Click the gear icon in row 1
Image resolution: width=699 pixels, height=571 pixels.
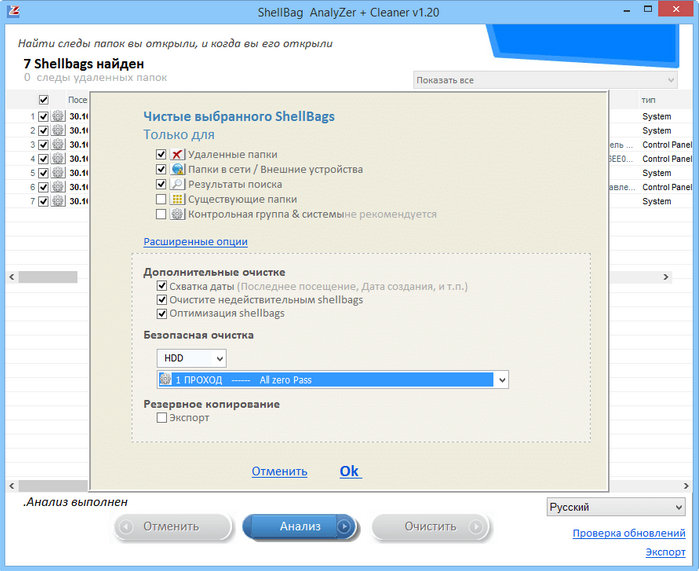pos(58,116)
